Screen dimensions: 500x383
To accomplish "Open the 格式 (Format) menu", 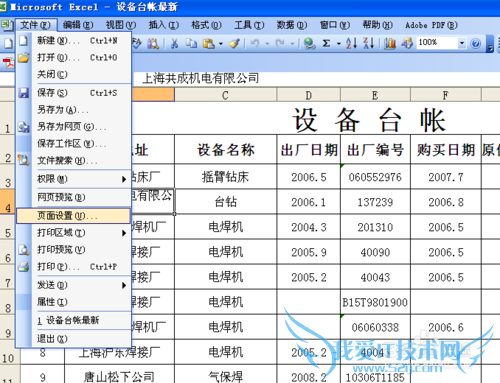I will [x=206, y=25].
